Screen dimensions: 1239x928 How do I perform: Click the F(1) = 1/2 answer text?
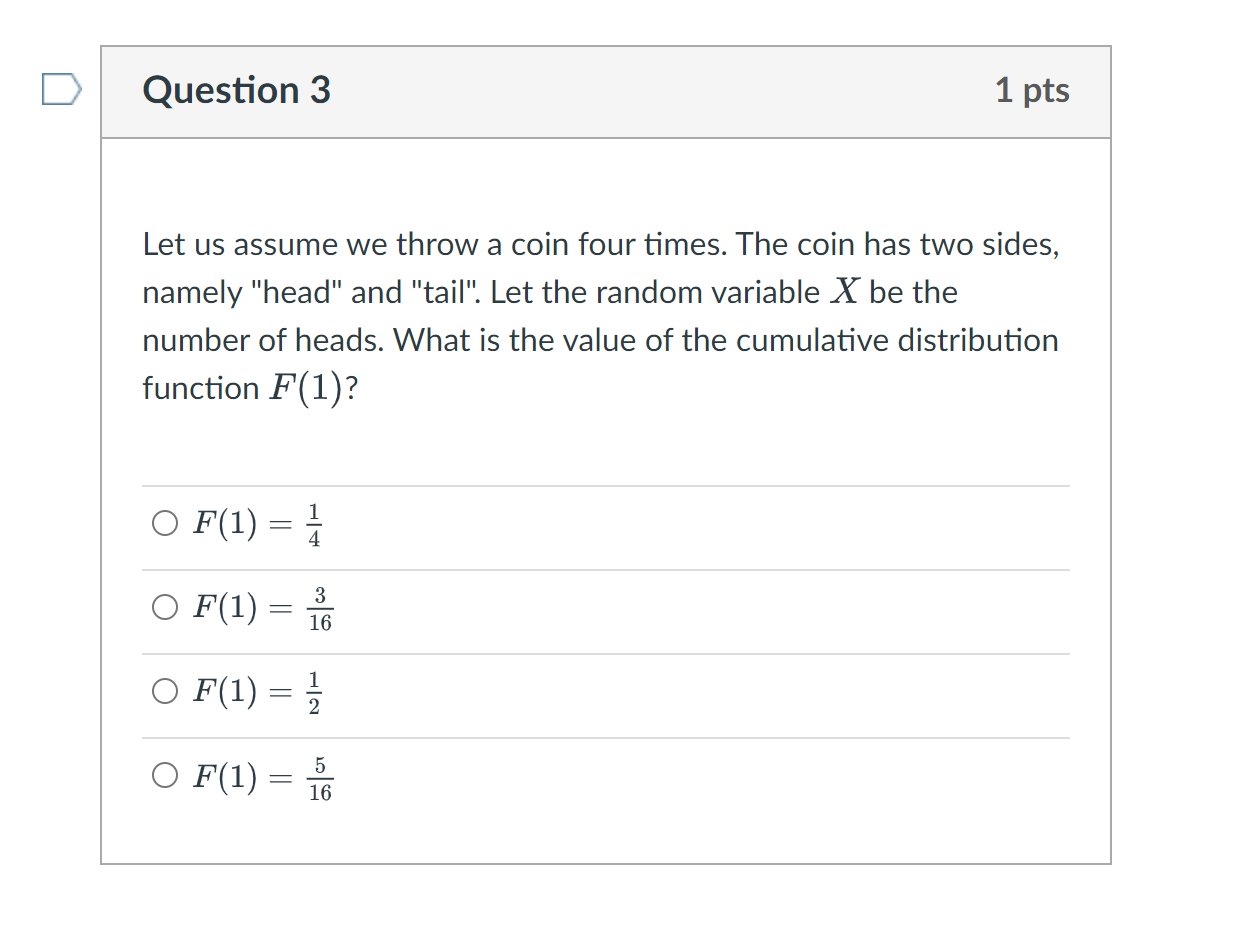click(255, 690)
